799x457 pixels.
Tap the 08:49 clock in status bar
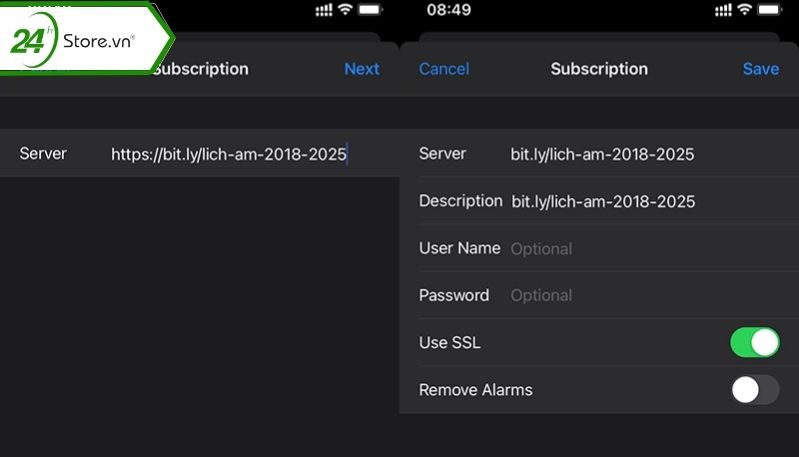coord(449,9)
